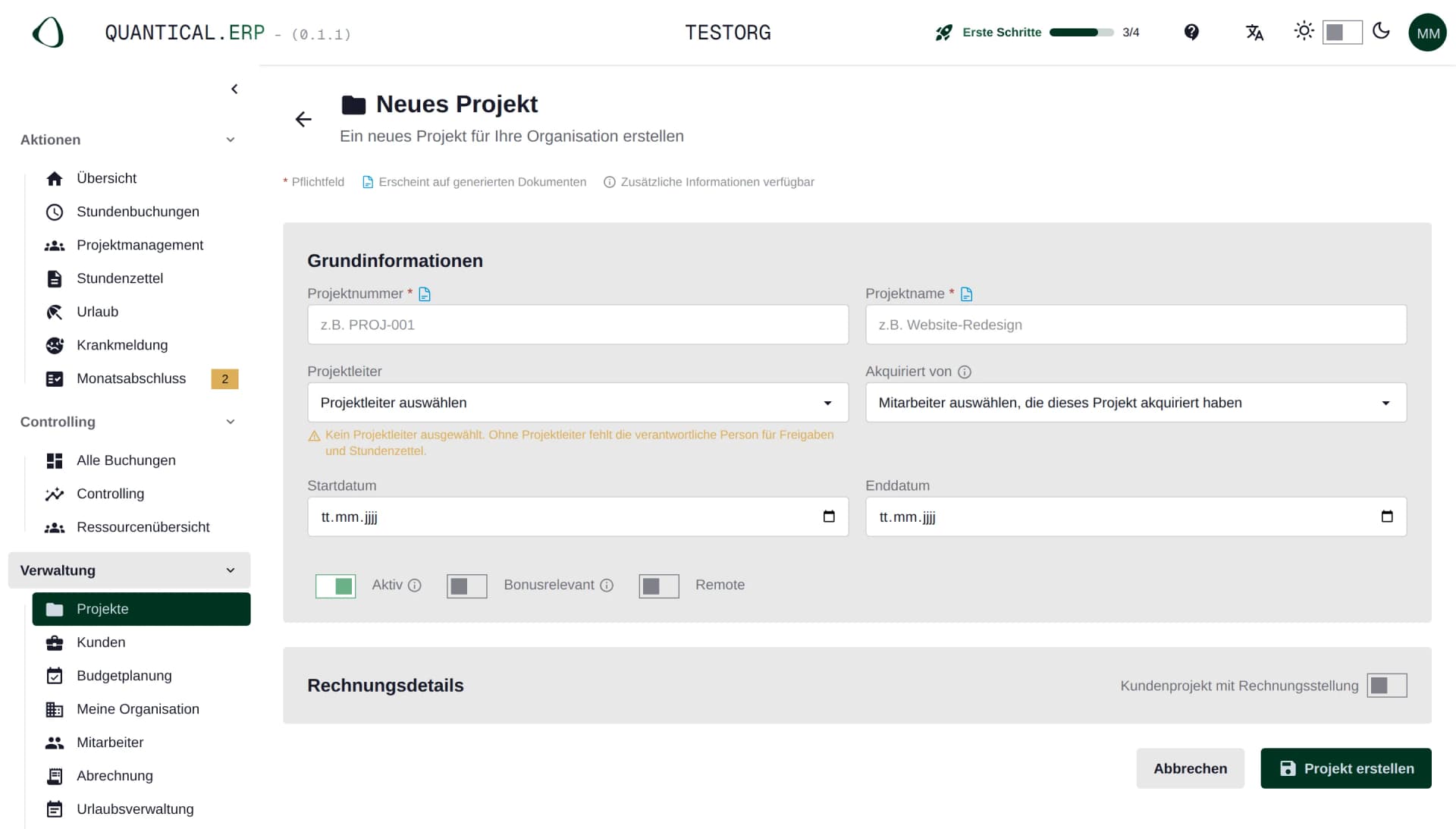Click the Abbrechen button
This screenshot has width=1456, height=829.
[1190, 768]
